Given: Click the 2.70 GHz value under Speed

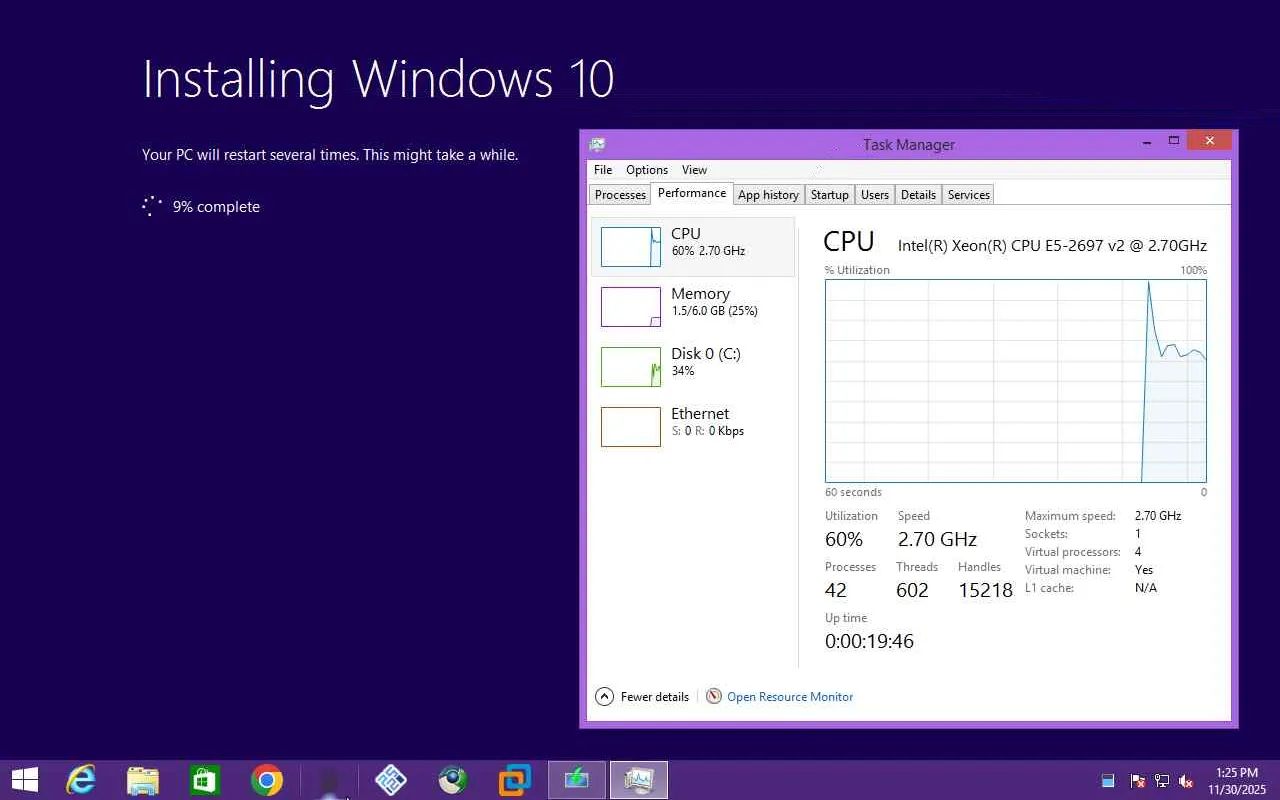Looking at the screenshot, I should [937, 539].
